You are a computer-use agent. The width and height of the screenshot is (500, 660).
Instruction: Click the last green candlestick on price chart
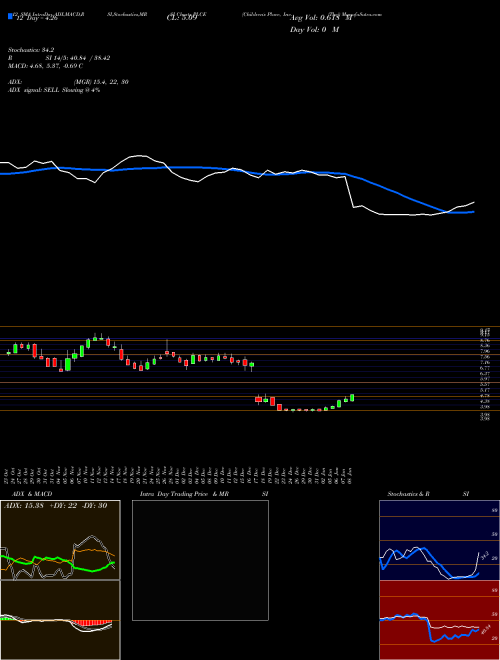pos(352,398)
